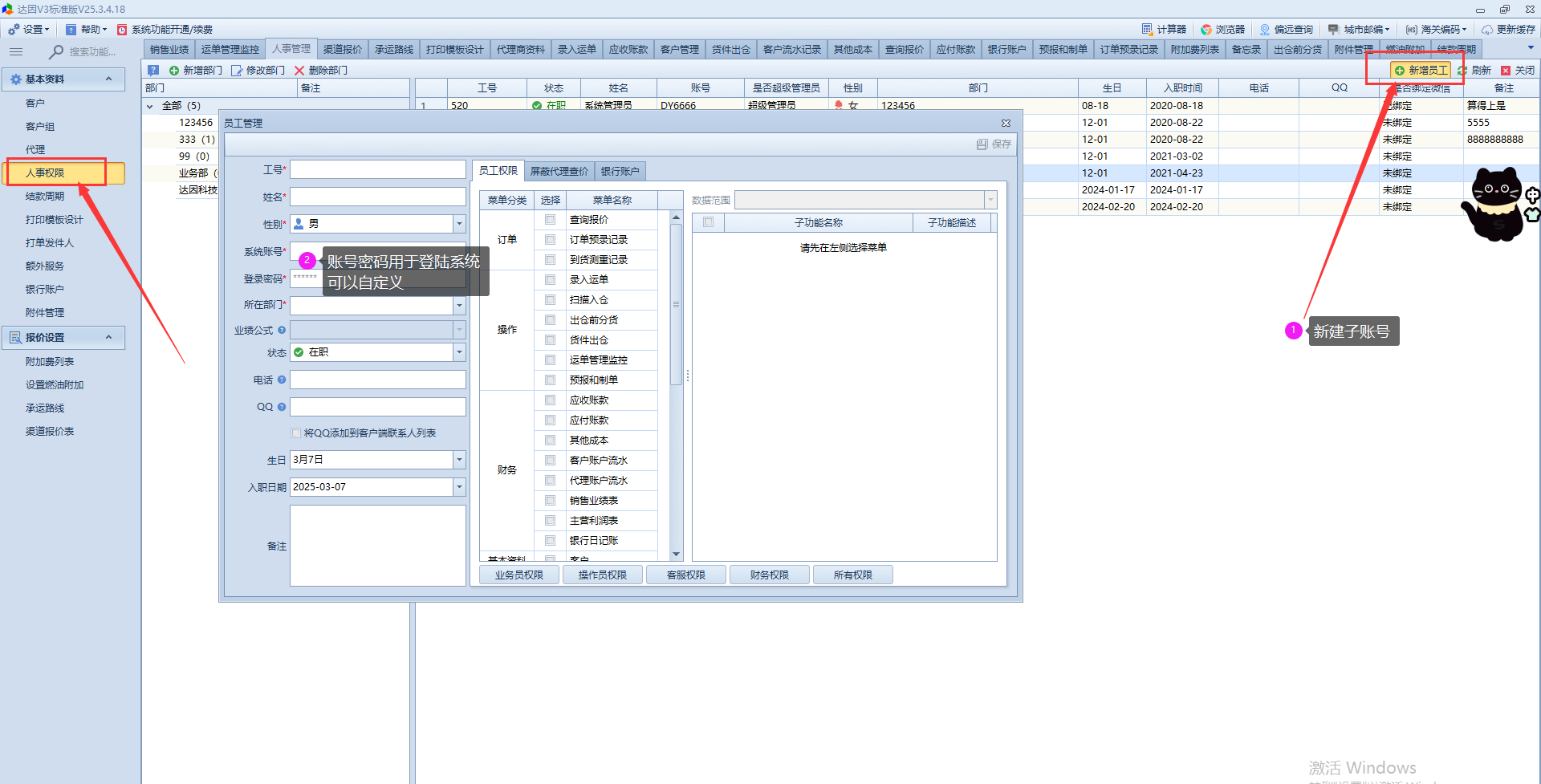This screenshot has height=784, width=1541.
Task: Check the 查询报价 permission checkbox
Action: point(550,220)
